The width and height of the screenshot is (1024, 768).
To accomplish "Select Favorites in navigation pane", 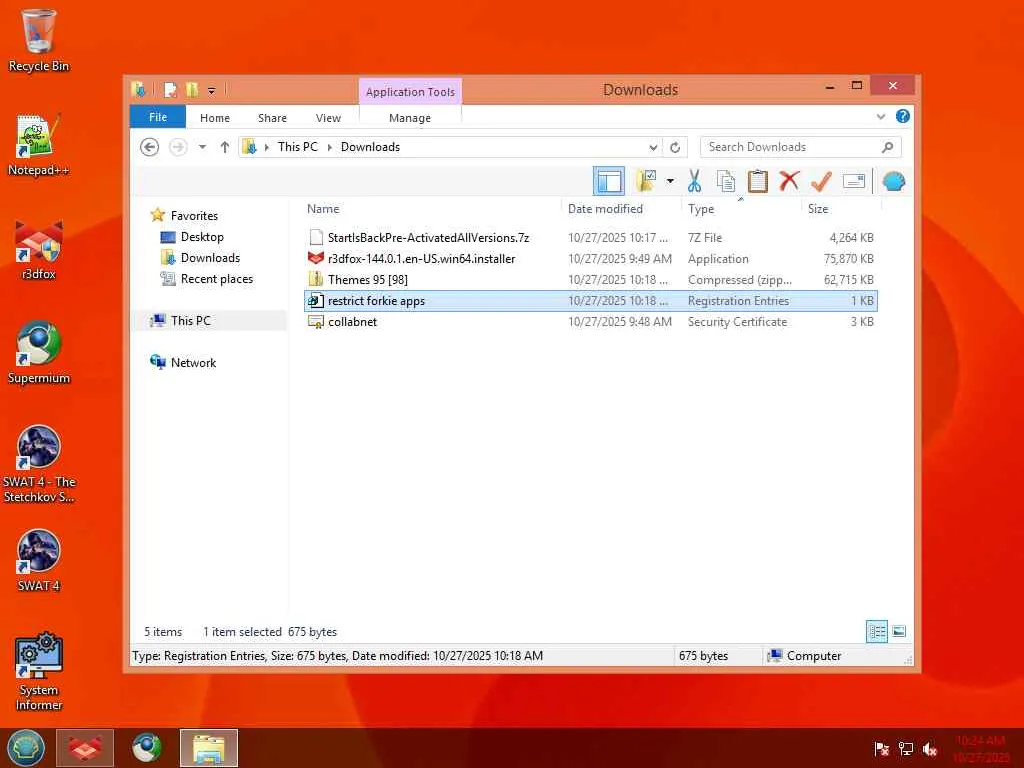I will pyautogui.click(x=194, y=216).
